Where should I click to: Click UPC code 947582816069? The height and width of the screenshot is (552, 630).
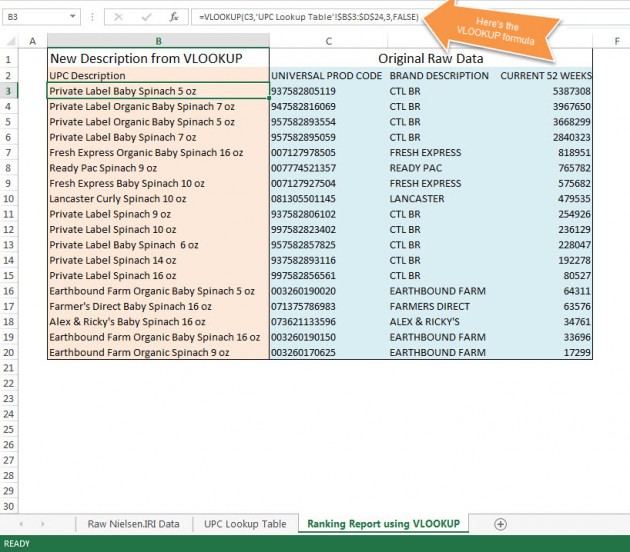(x=303, y=106)
